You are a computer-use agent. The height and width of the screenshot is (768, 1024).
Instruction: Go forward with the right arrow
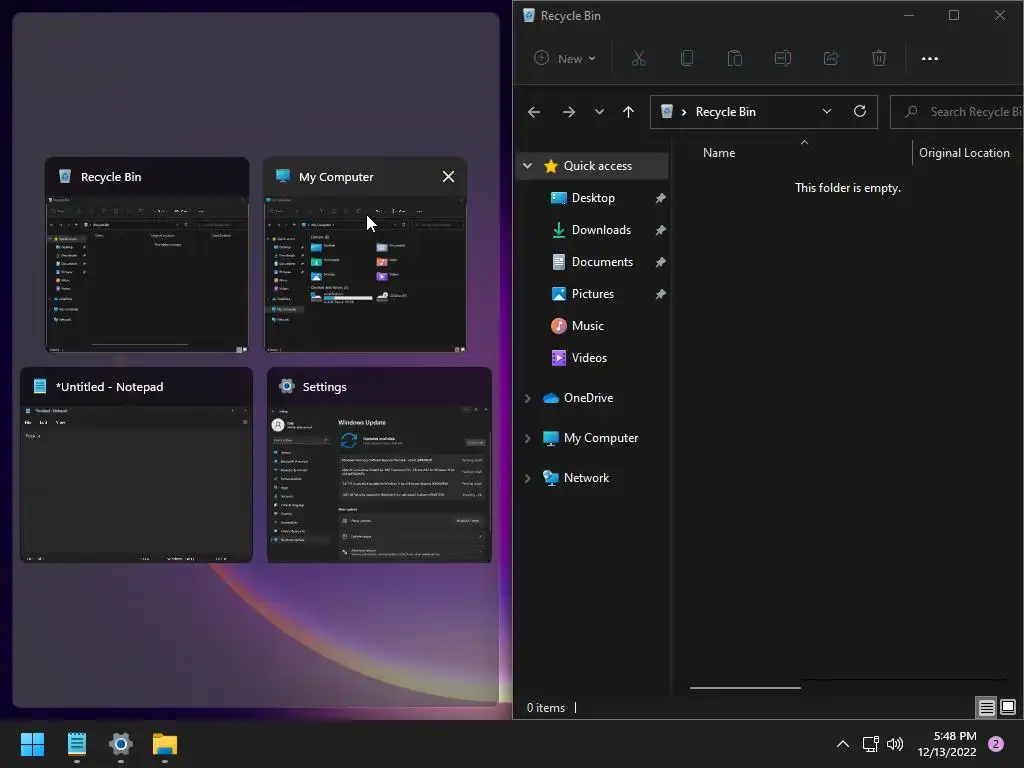(569, 112)
